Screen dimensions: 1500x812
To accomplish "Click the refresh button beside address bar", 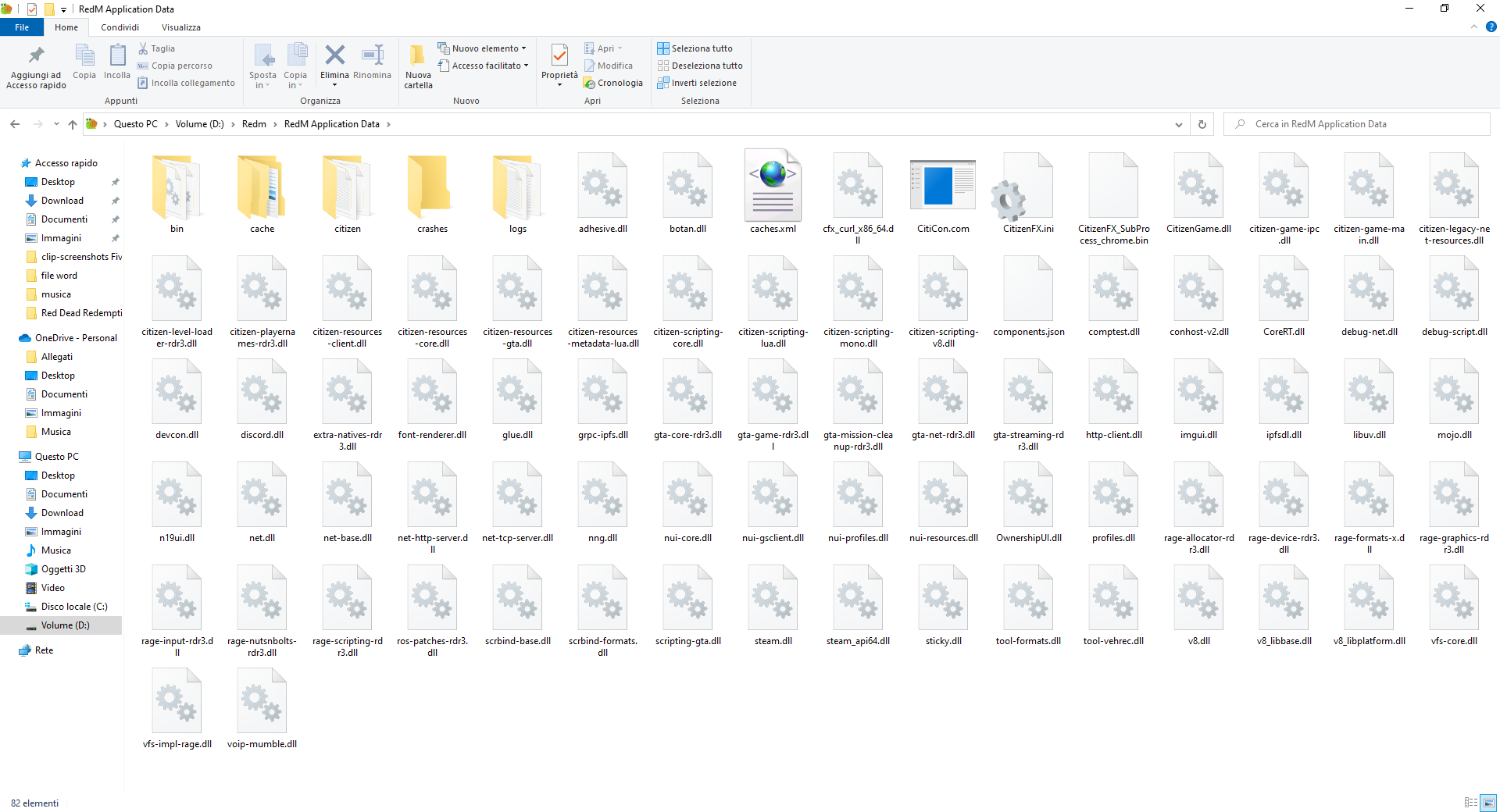I will click(1202, 124).
